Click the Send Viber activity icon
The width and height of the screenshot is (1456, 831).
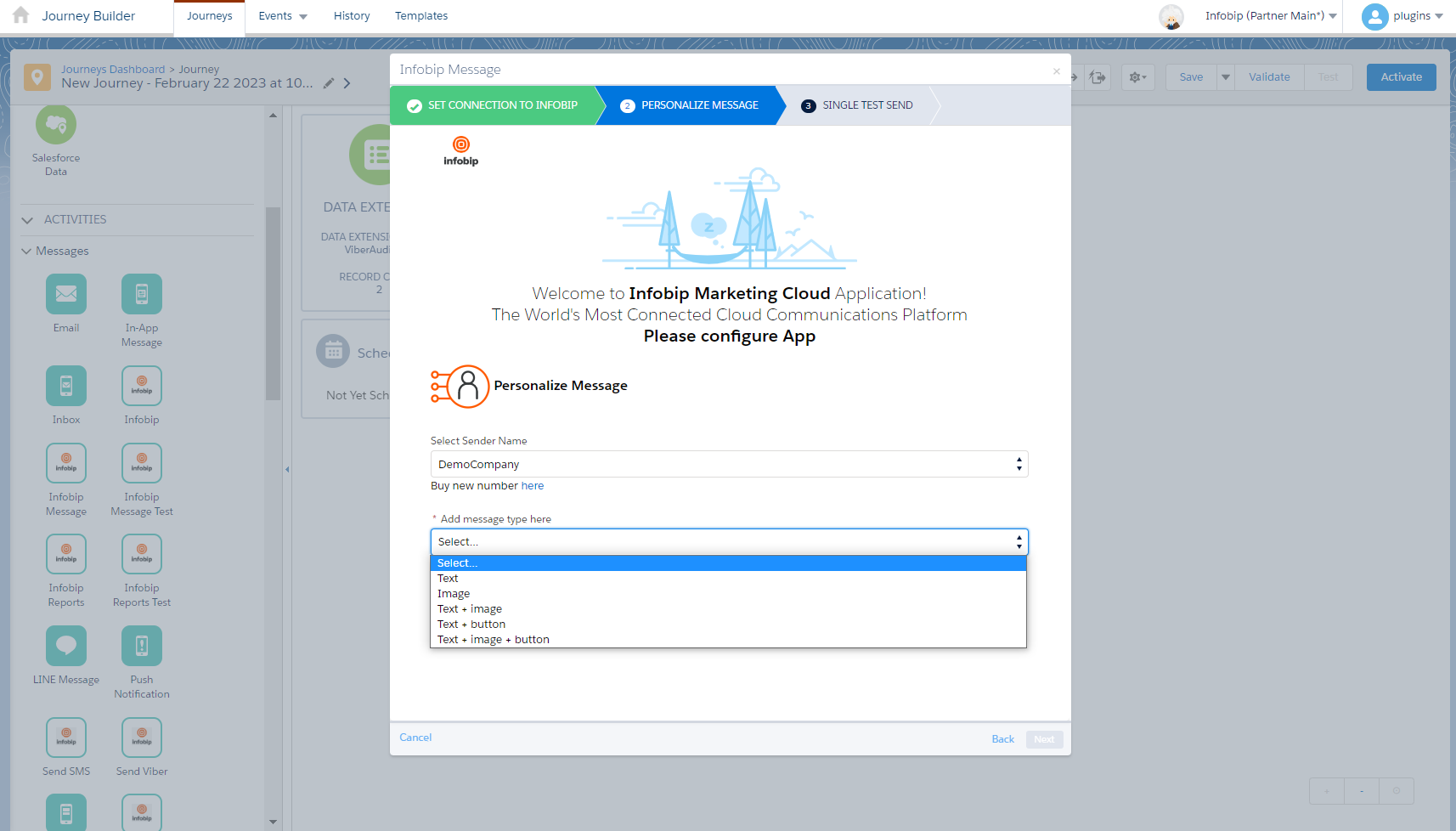tap(142, 738)
